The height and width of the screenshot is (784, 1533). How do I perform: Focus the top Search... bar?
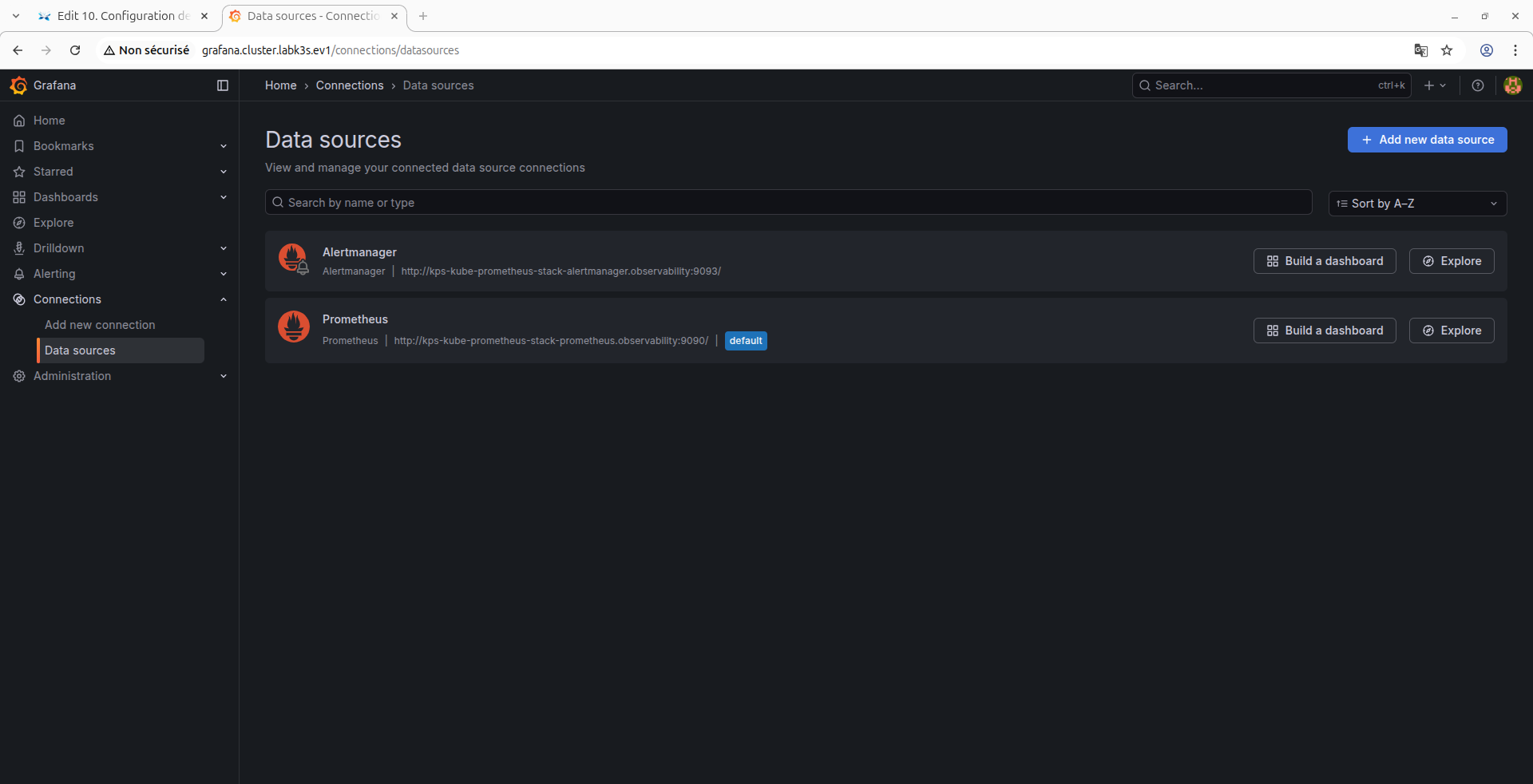point(1271,85)
